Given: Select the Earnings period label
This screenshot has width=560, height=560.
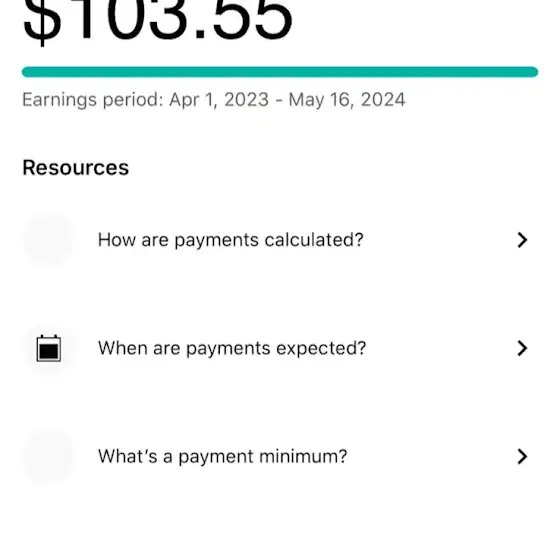Looking at the screenshot, I should [x=93, y=100].
